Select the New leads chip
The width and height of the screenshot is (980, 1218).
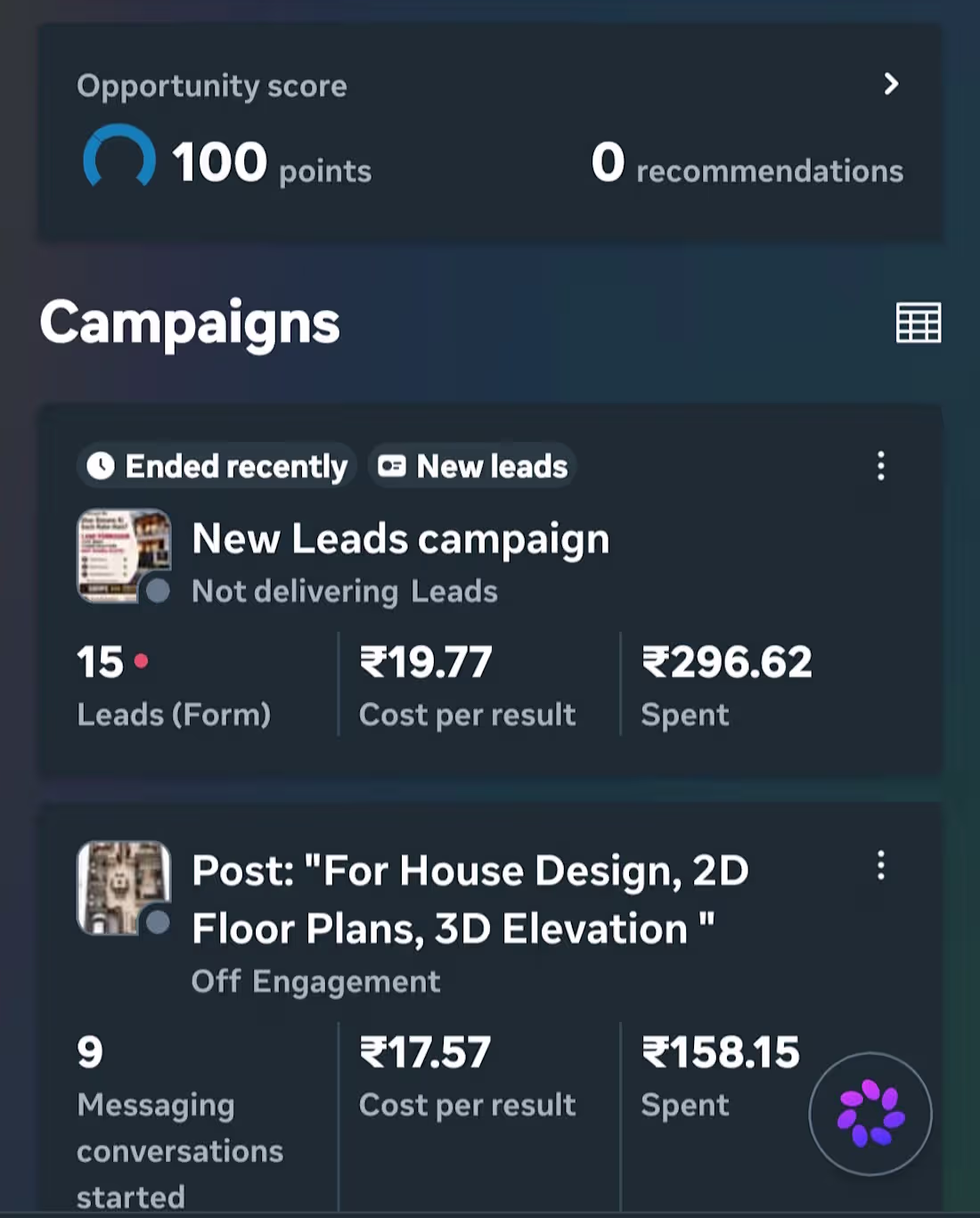point(472,466)
